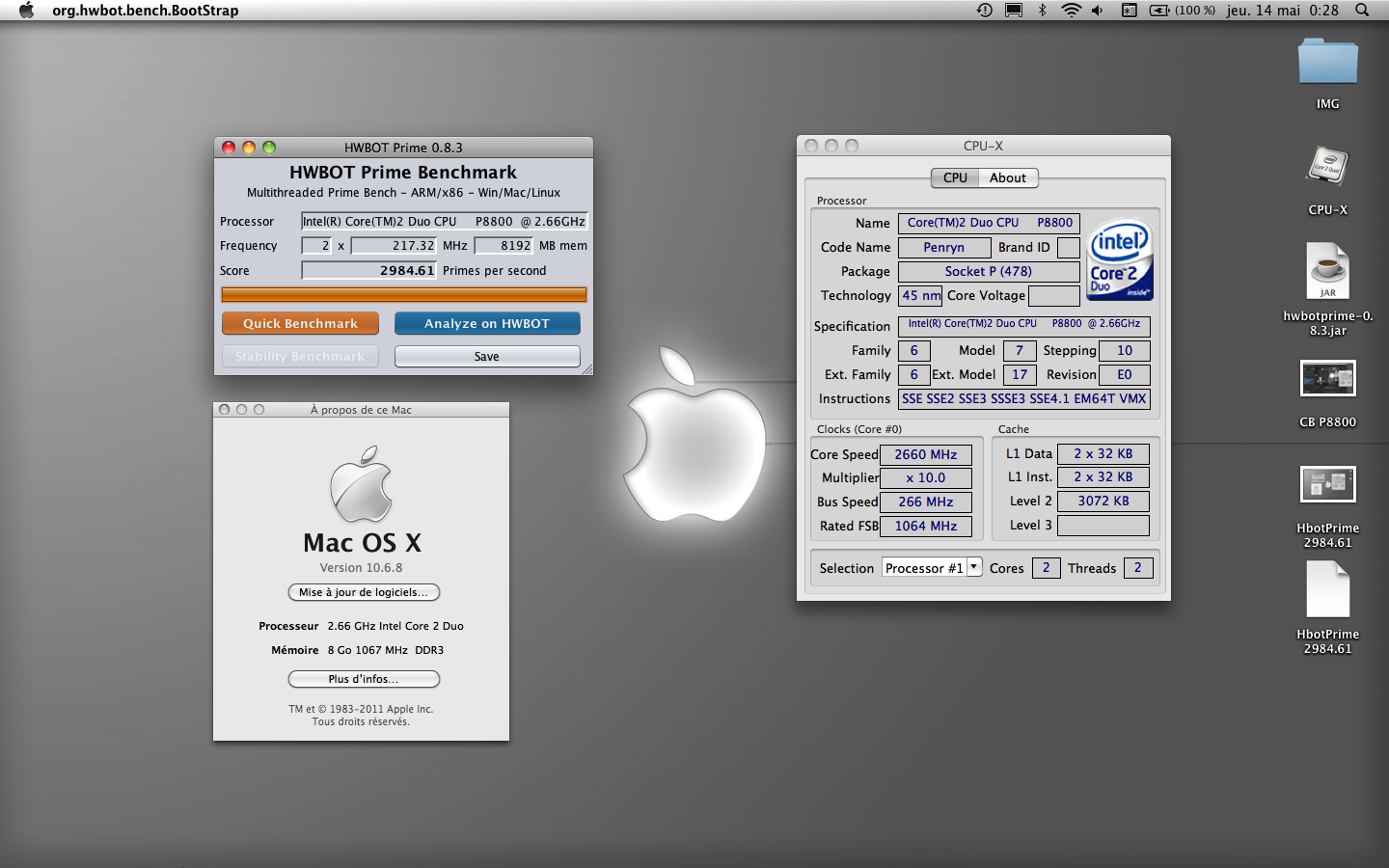
Task: Click the Technology field 45 nm
Action: point(920,295)
